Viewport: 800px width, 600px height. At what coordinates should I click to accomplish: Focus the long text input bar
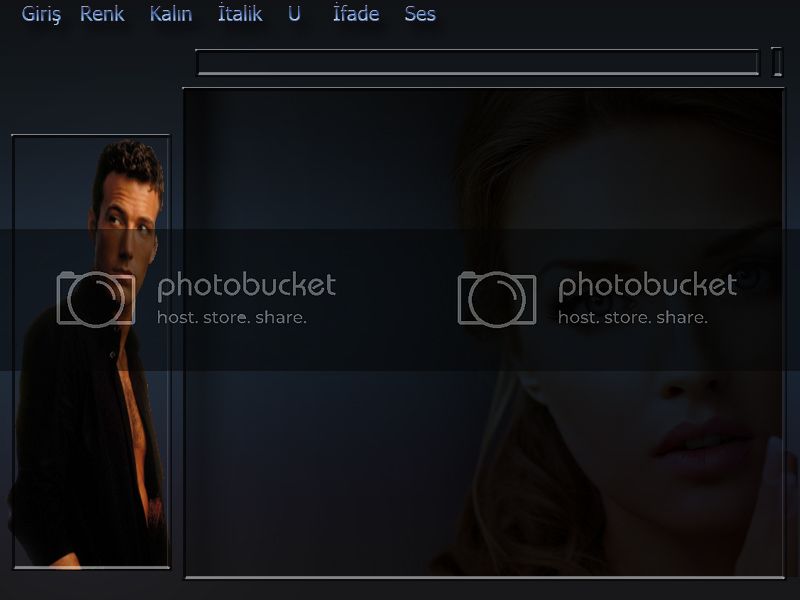(x=478, y=62)
